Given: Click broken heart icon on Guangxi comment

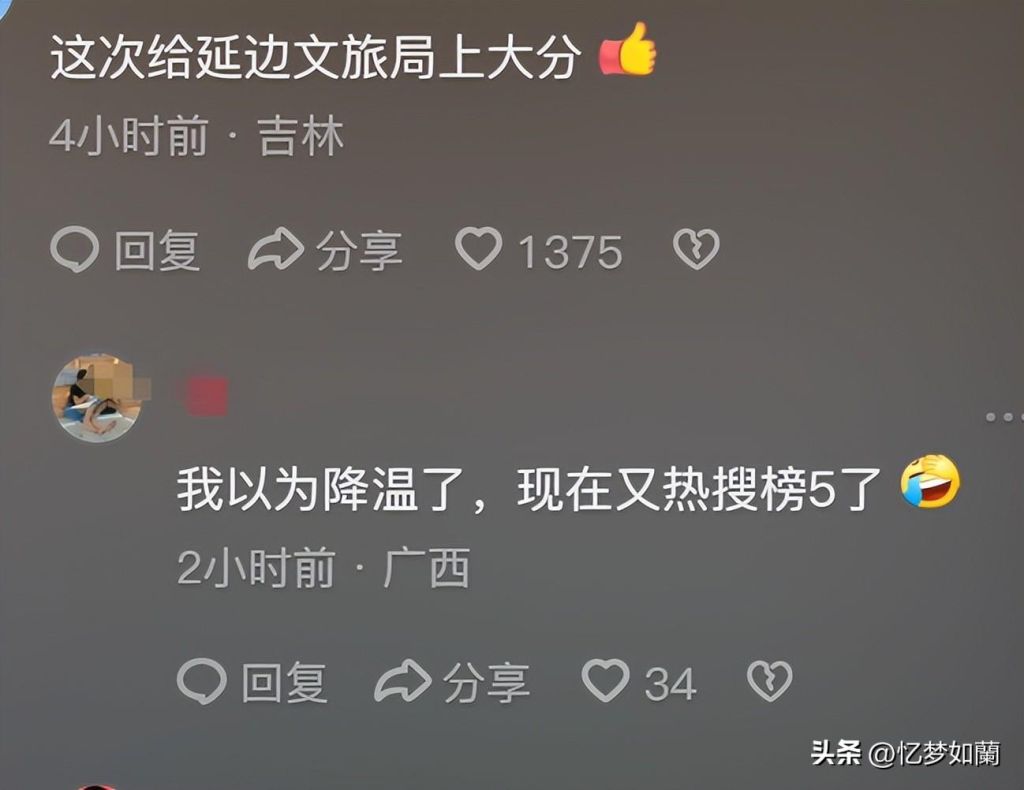Looking at the screenshot, I should pyautogui.click(x=769, y=681).
